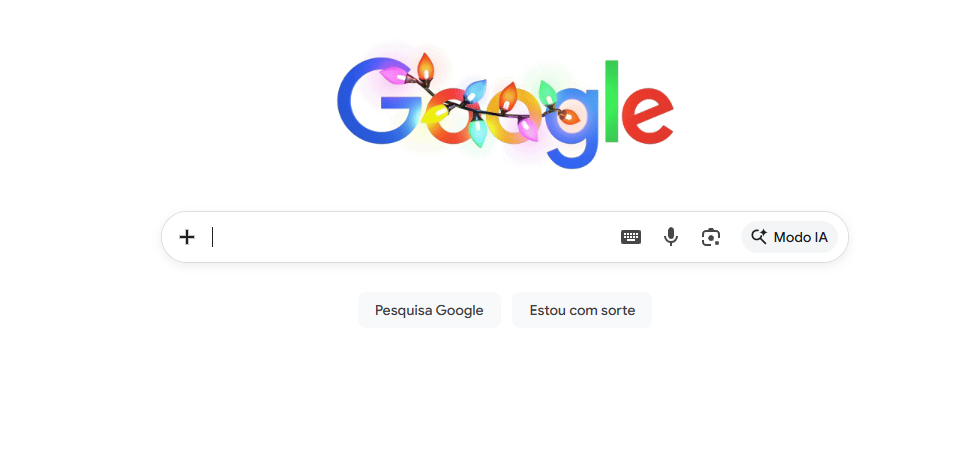
Task: Click the pink bulb on second o
Action: click(527, 129)
